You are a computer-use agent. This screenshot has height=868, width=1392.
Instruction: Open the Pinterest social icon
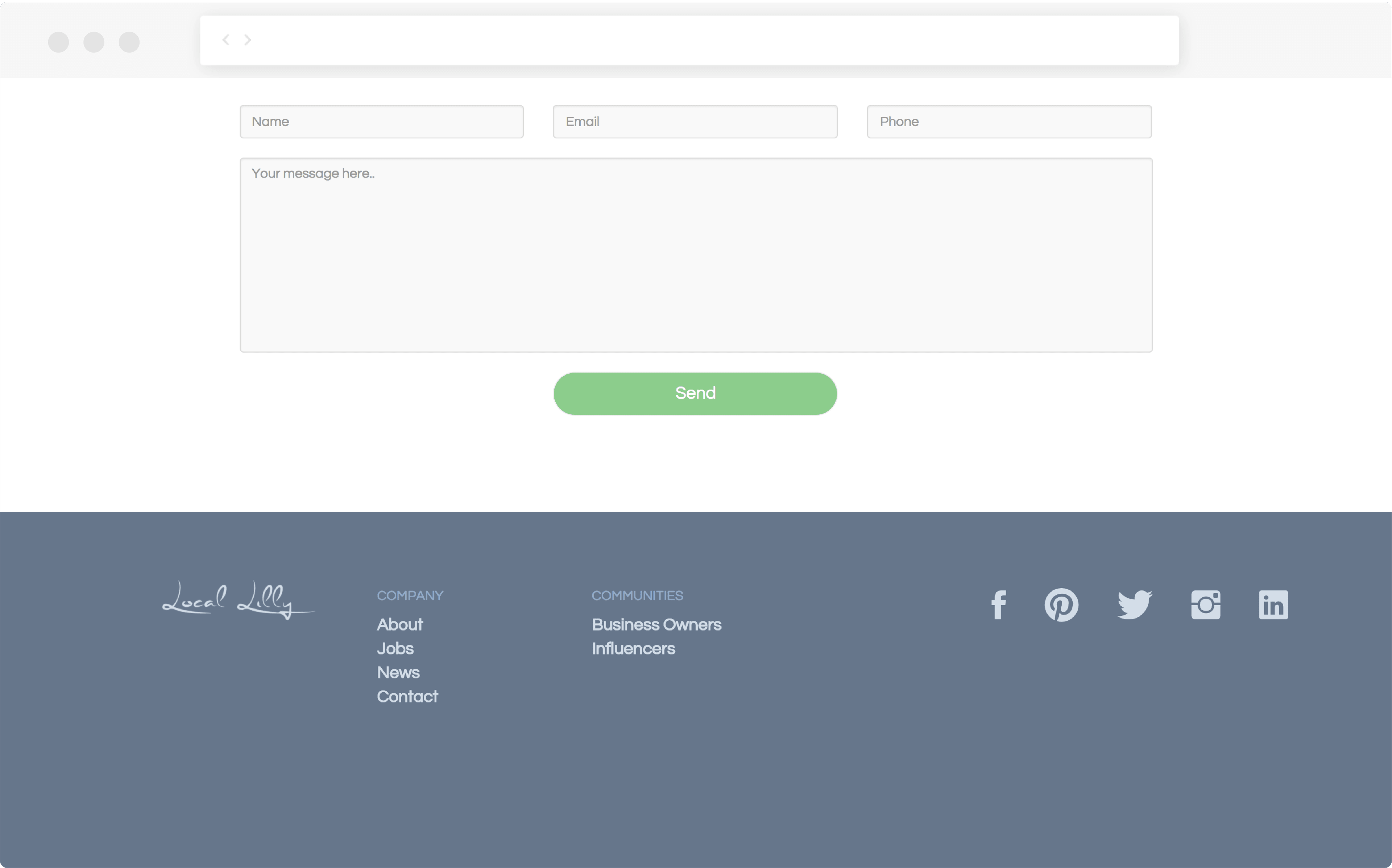click(x=1061, y=605)
